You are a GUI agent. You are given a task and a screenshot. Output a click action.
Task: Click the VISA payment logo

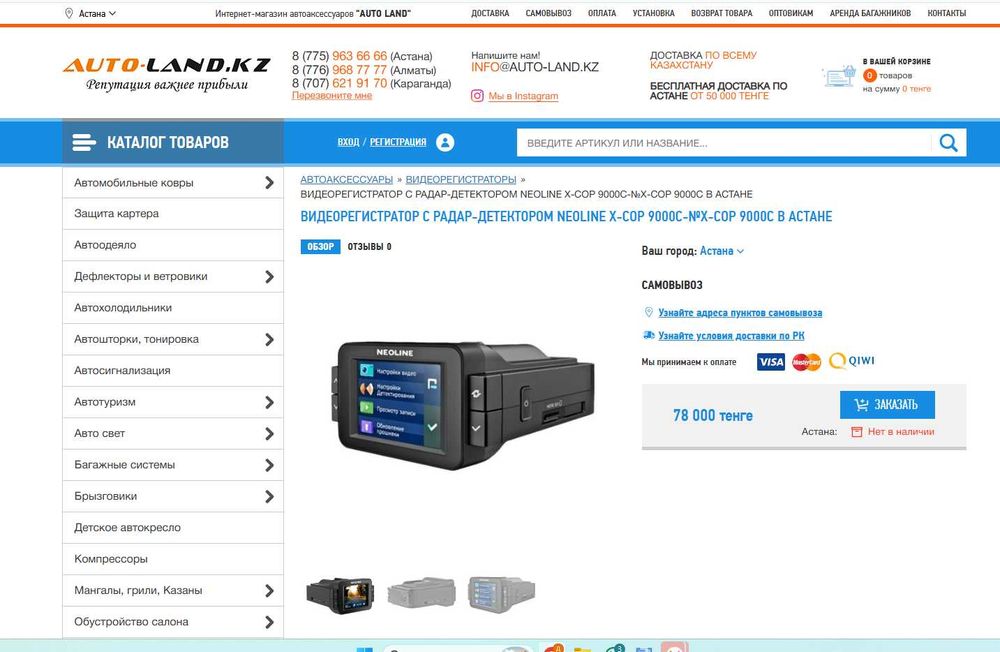(x=770, y=362)
